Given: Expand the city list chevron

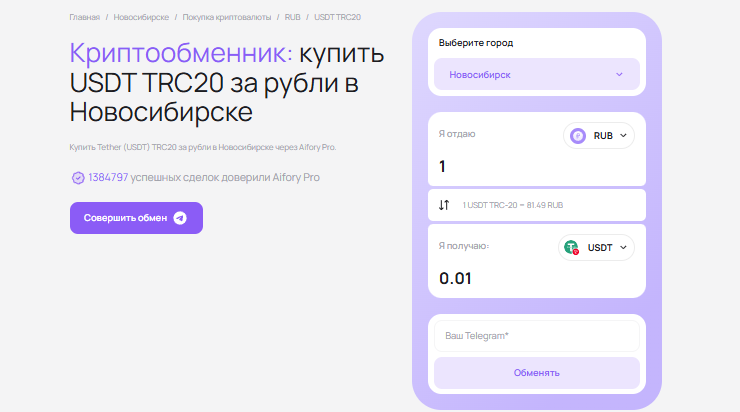Looking at the screenshot, I should tap(619, 75).
